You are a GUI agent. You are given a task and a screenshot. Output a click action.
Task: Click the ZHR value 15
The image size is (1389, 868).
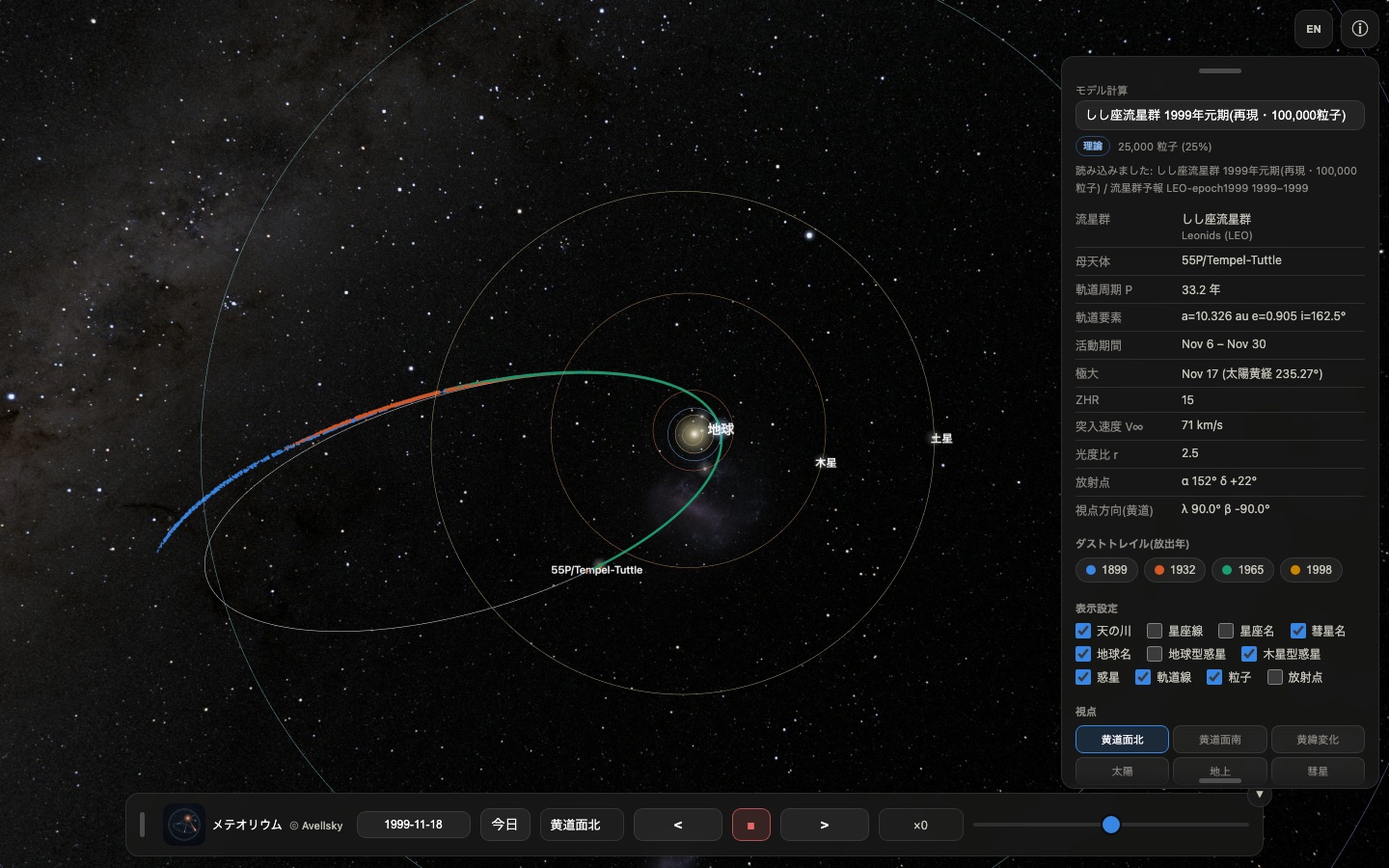click(1187, 399)
